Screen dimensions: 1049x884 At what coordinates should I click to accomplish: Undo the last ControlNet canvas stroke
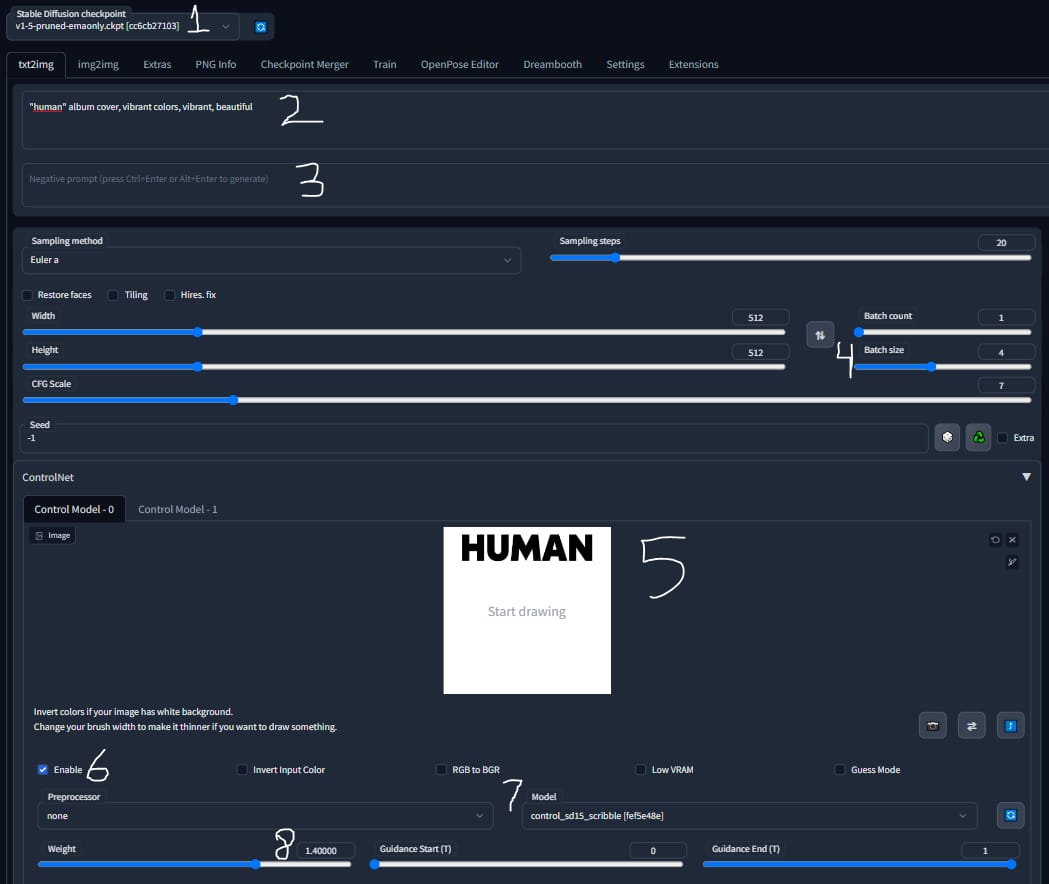[x=995, y=539]
